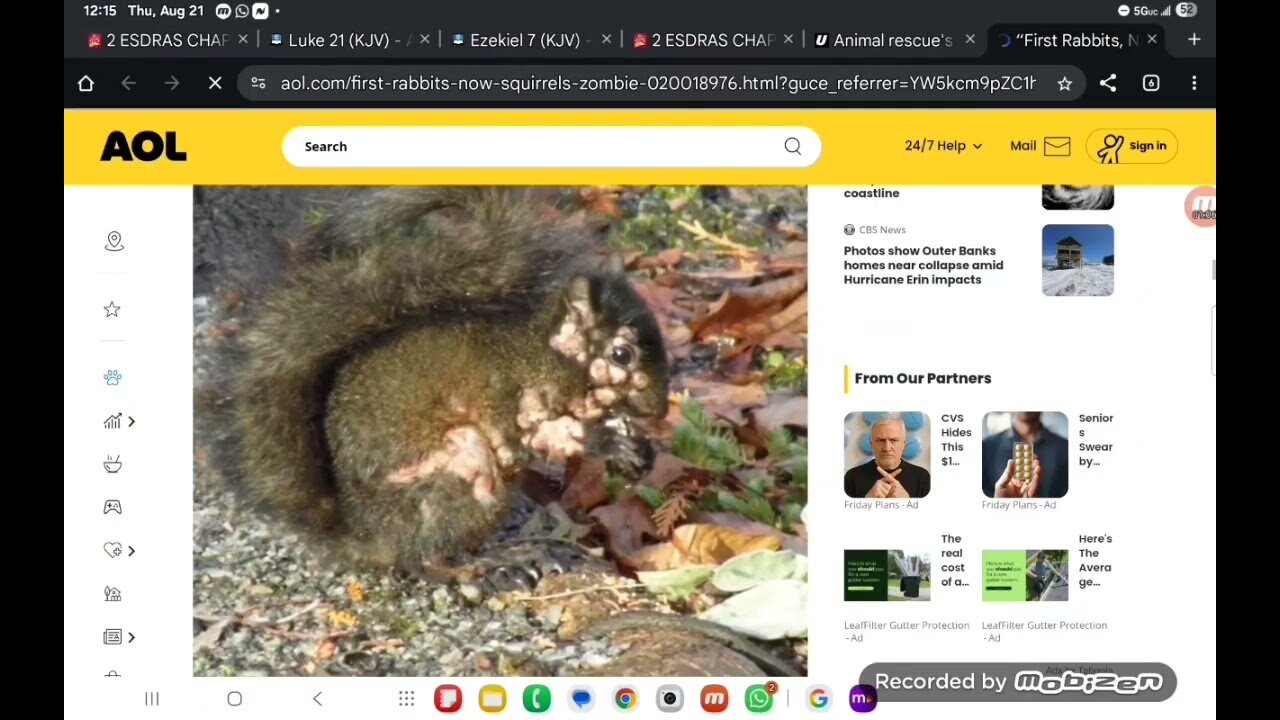Open the 24/7 Help dropdown

tap(943, 146)
